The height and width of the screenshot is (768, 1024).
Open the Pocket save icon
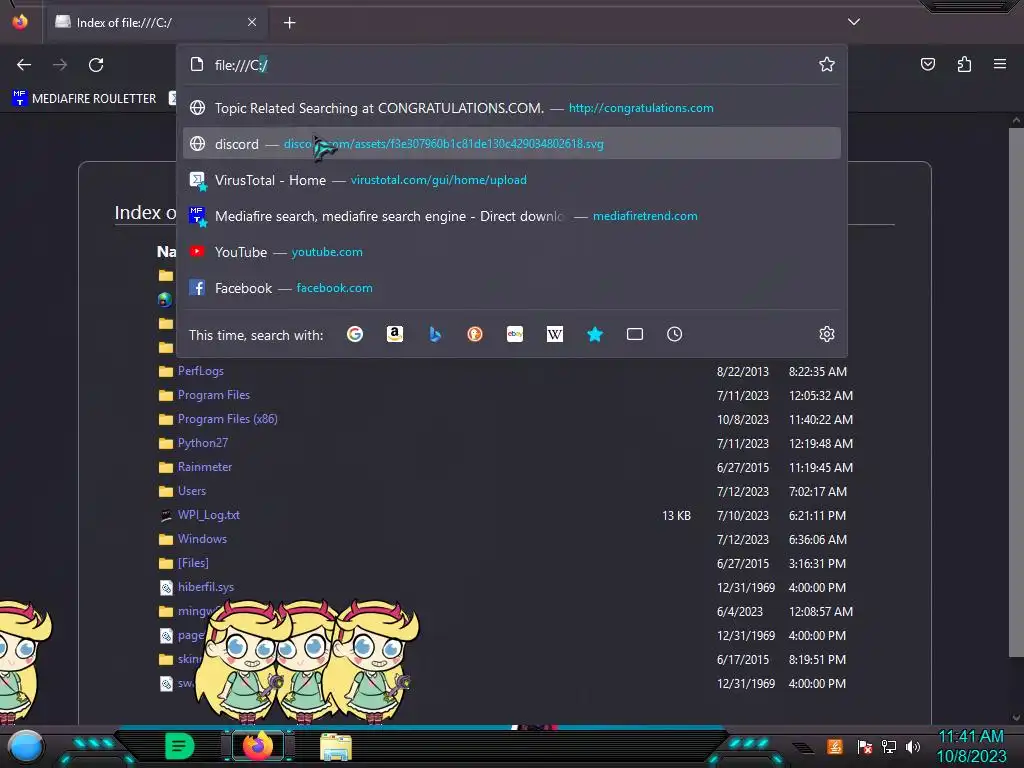point(927,64)
